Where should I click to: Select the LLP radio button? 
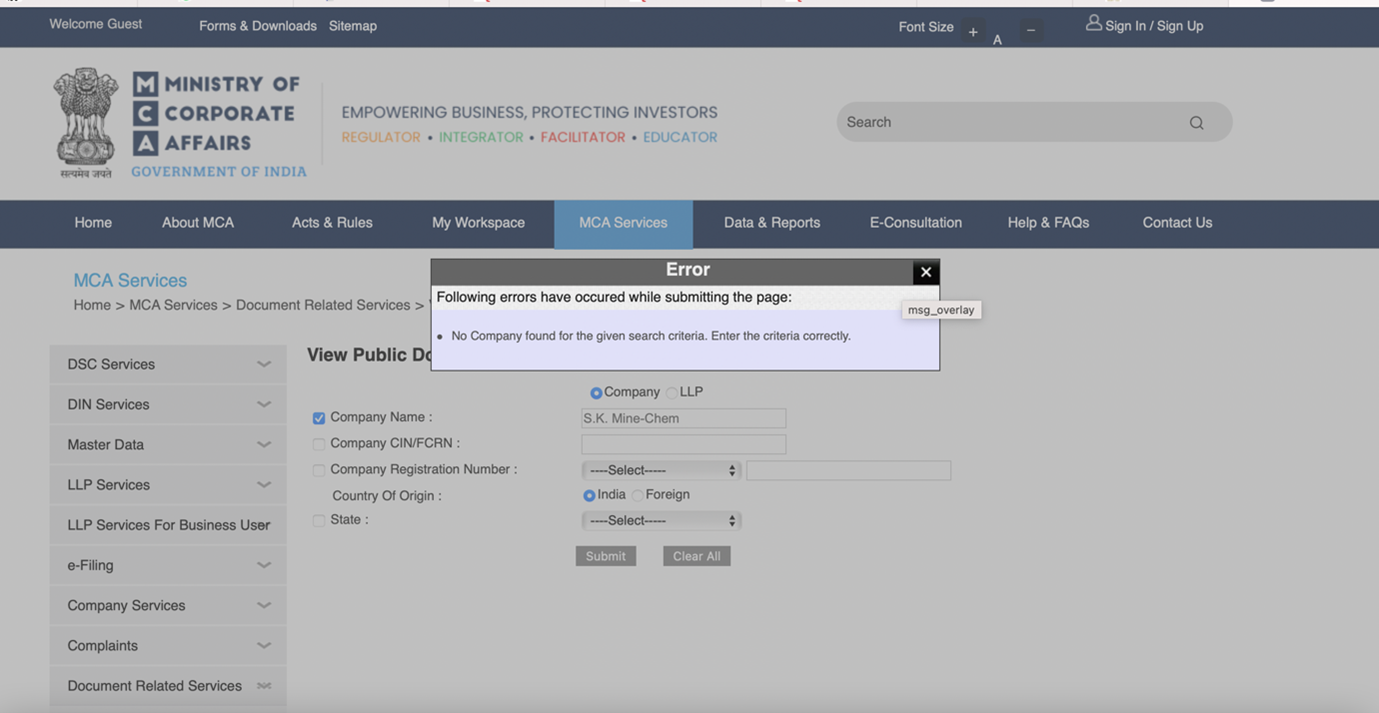[x=672, y=393]
